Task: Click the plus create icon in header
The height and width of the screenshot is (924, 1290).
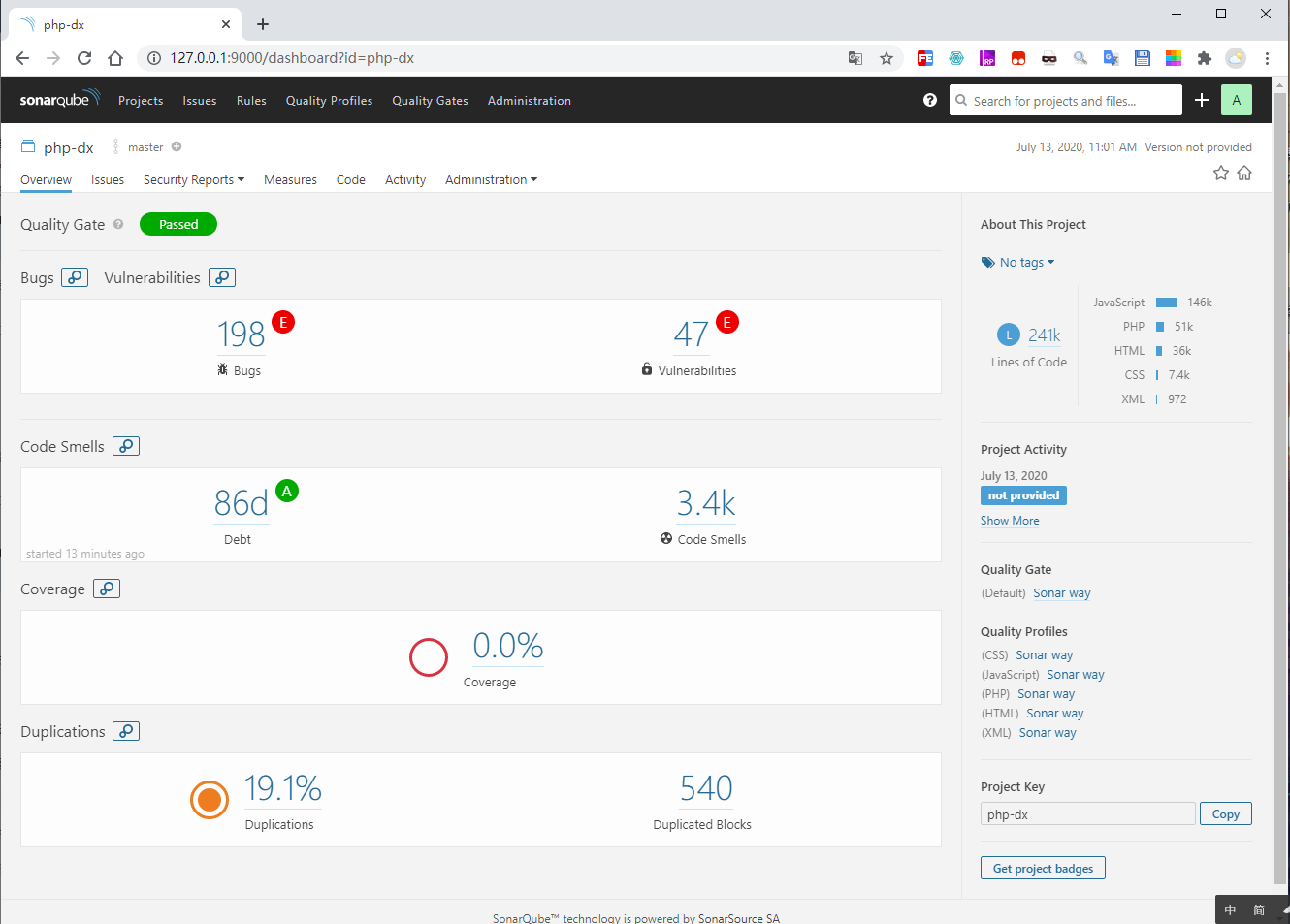Action: tap(1202, 100)
